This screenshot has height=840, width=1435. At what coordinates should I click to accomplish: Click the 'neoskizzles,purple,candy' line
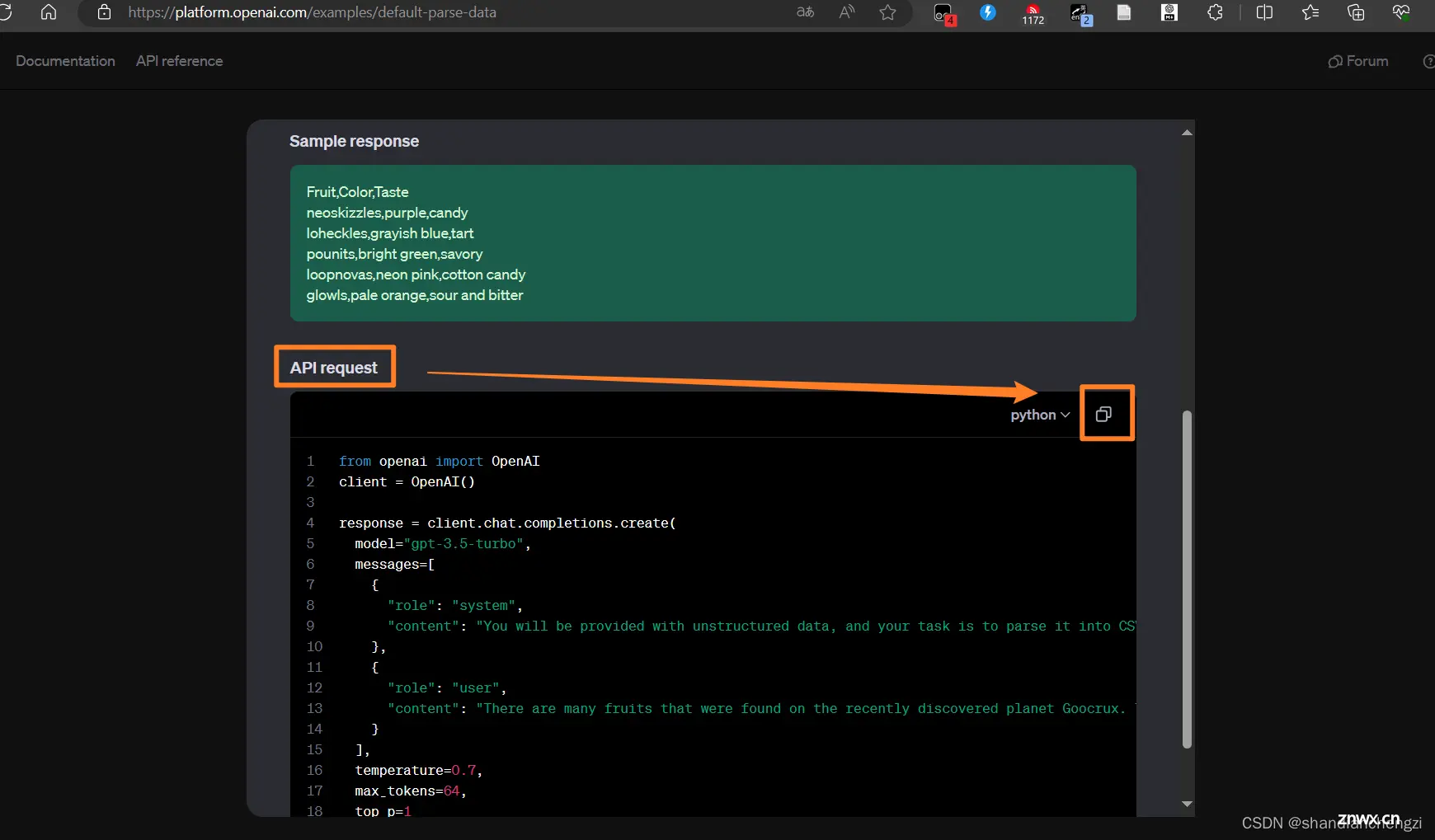(x=387, y=213)
